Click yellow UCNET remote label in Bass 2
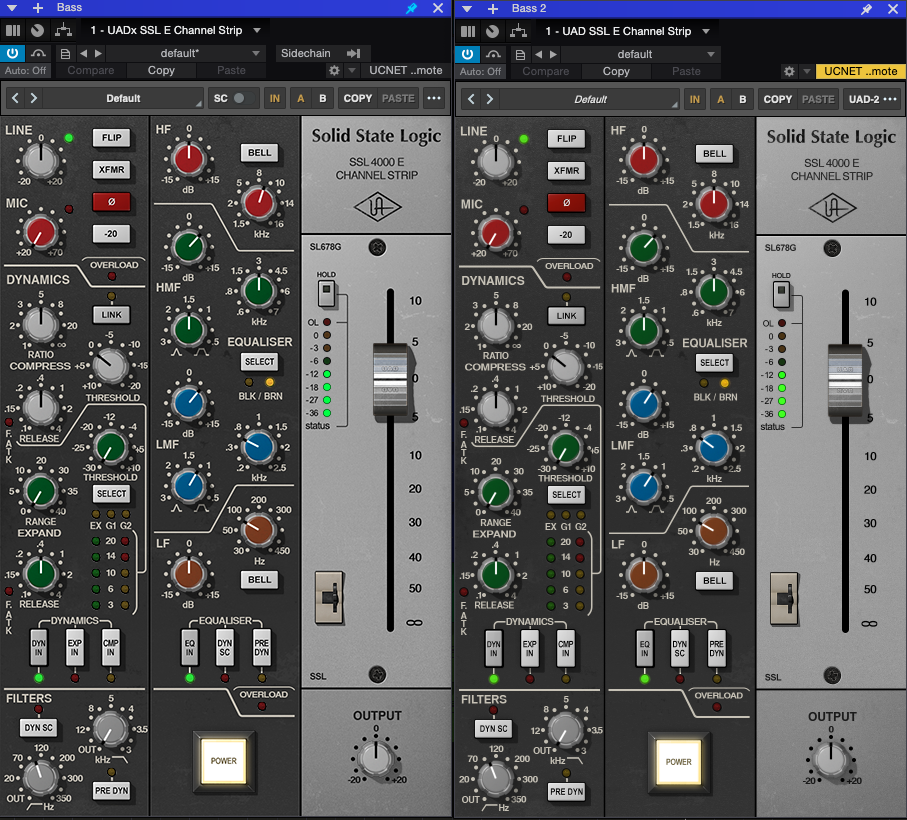The image size is (907, 820). (x=860, y=71)
